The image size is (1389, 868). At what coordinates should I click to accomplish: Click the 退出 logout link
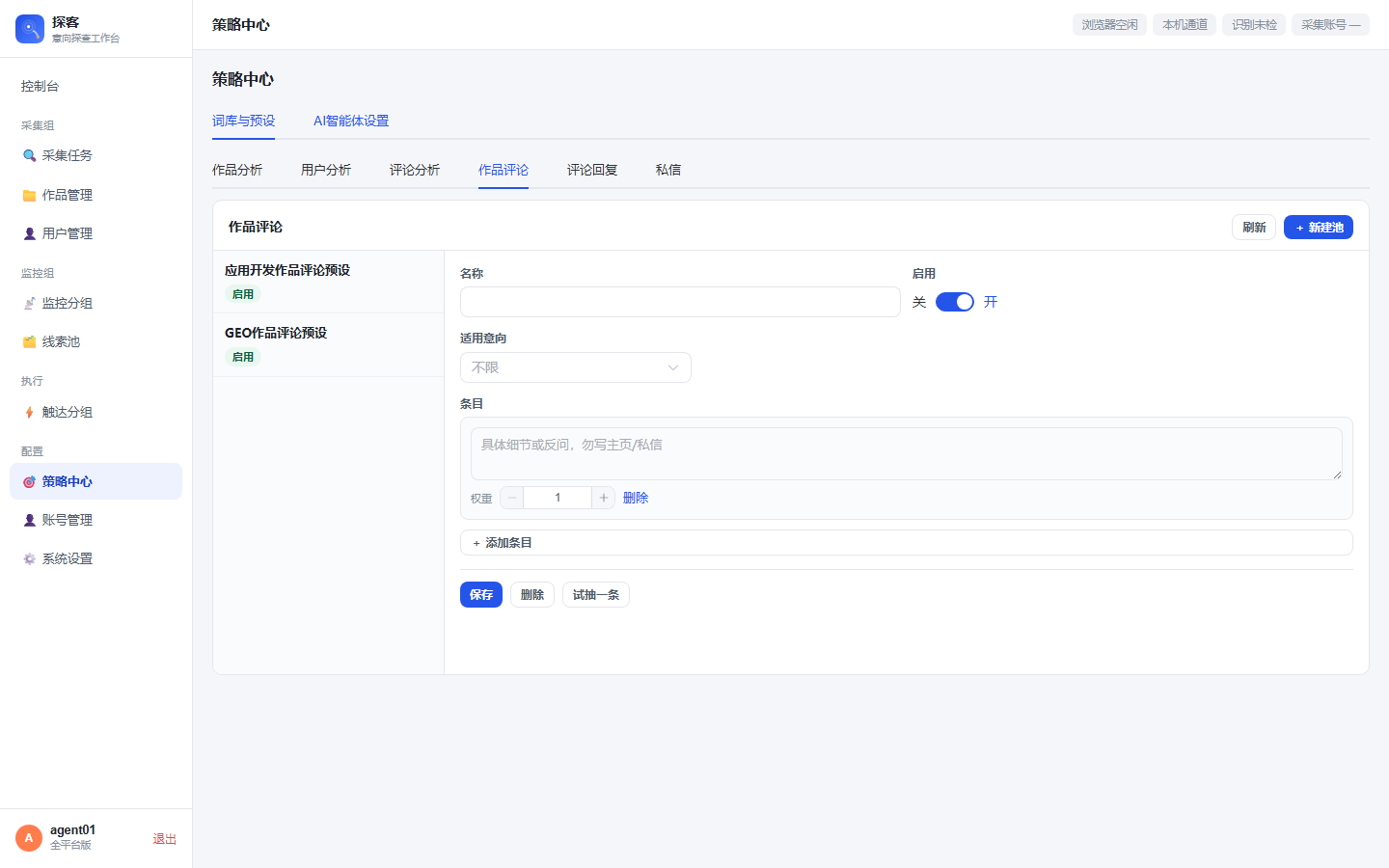coord(165,839)
